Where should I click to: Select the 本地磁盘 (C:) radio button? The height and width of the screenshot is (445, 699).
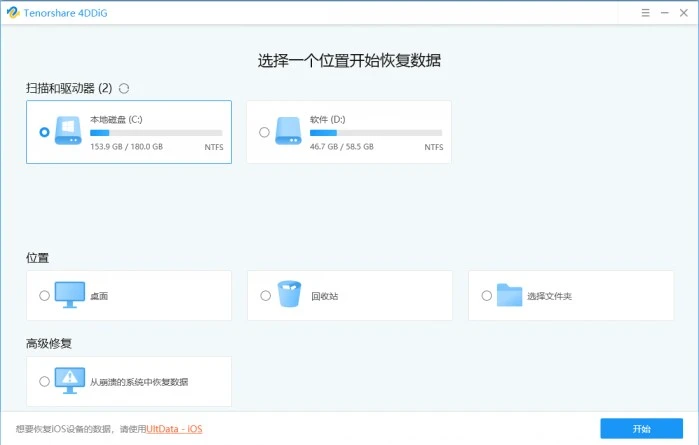44,132
